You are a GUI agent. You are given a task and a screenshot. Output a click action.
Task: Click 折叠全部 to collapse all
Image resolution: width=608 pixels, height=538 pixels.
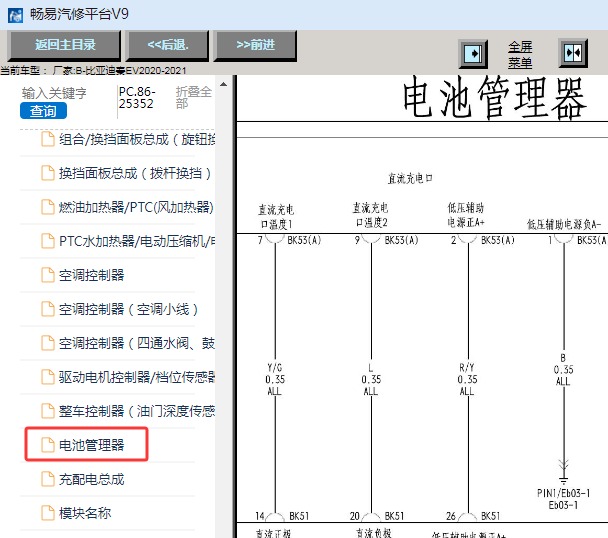coord(193,97)
